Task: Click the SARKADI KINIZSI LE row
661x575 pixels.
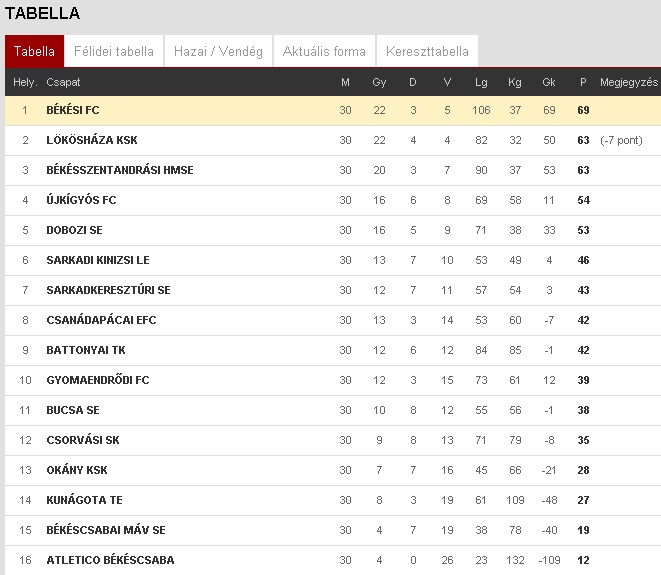Action: tap(333, 260)
